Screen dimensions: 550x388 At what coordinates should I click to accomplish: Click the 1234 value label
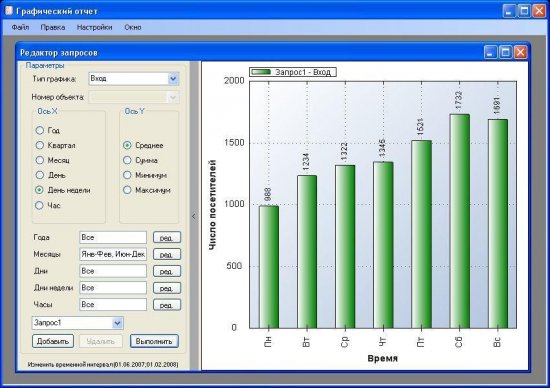[306, 162]
